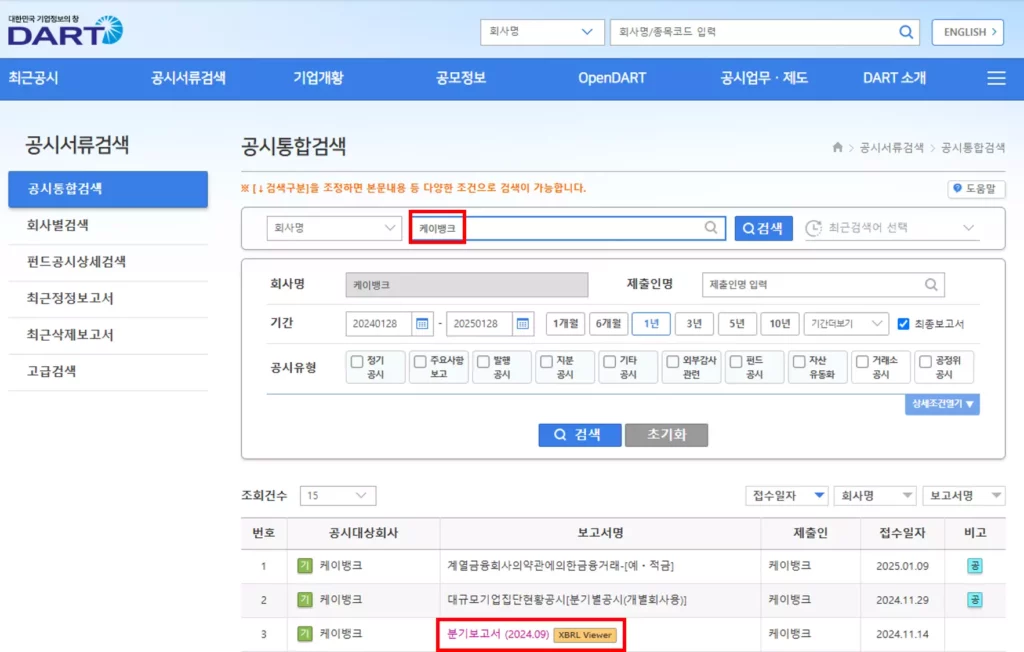Screen dimensions: 1024x652
Task: Check the 기타공시 checkbox
Action: [609, 361]
